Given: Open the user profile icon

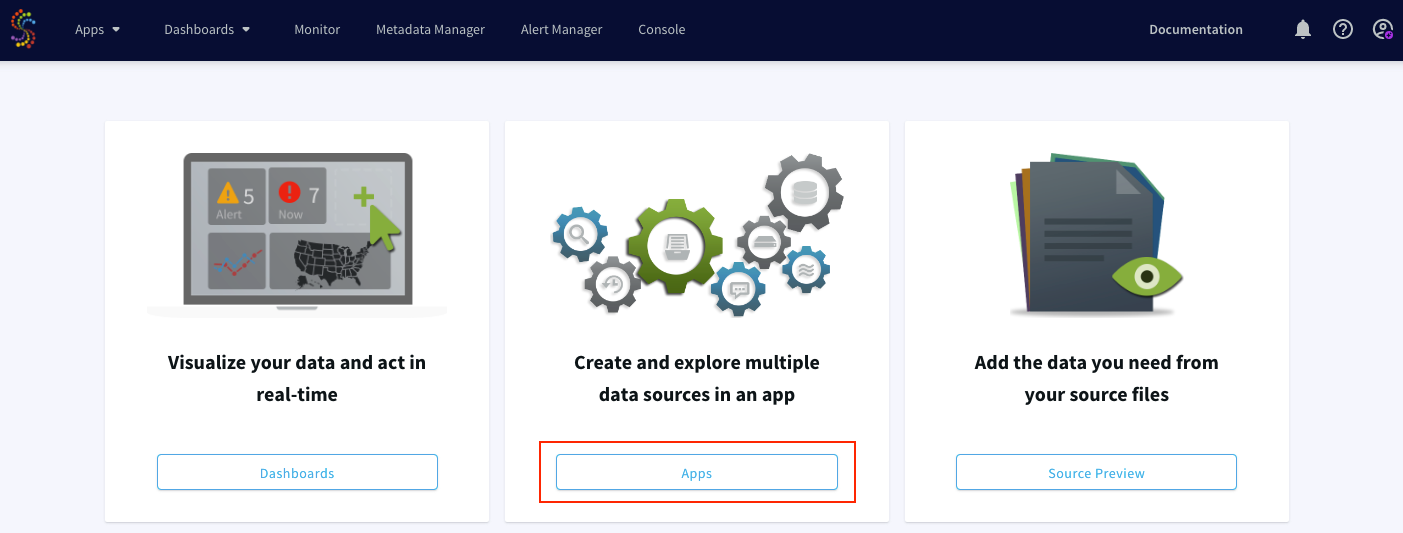Looking at the screenshot, I should [1383, 29].
